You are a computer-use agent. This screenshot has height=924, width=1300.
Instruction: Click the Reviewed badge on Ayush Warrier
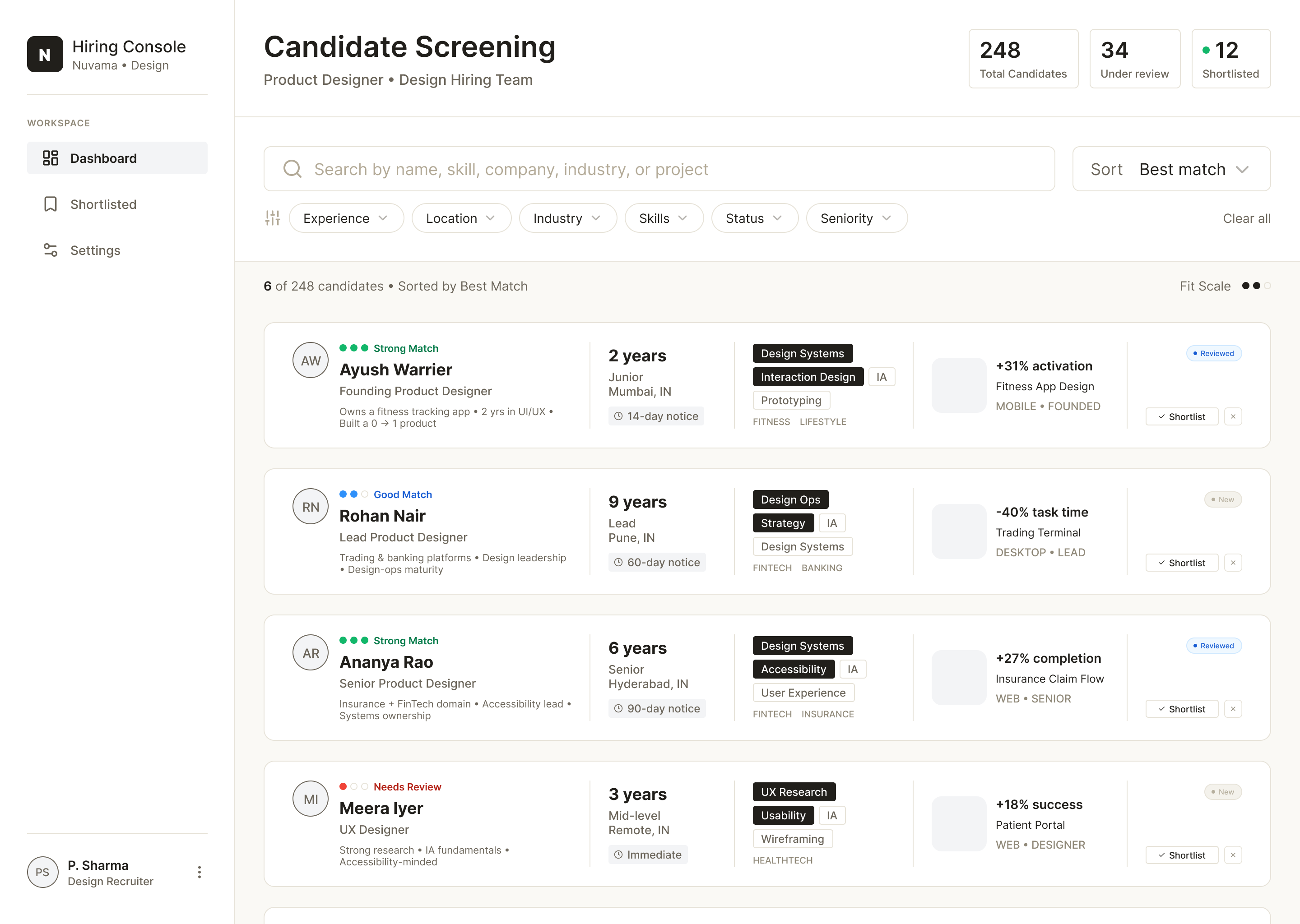[1213, 353]
